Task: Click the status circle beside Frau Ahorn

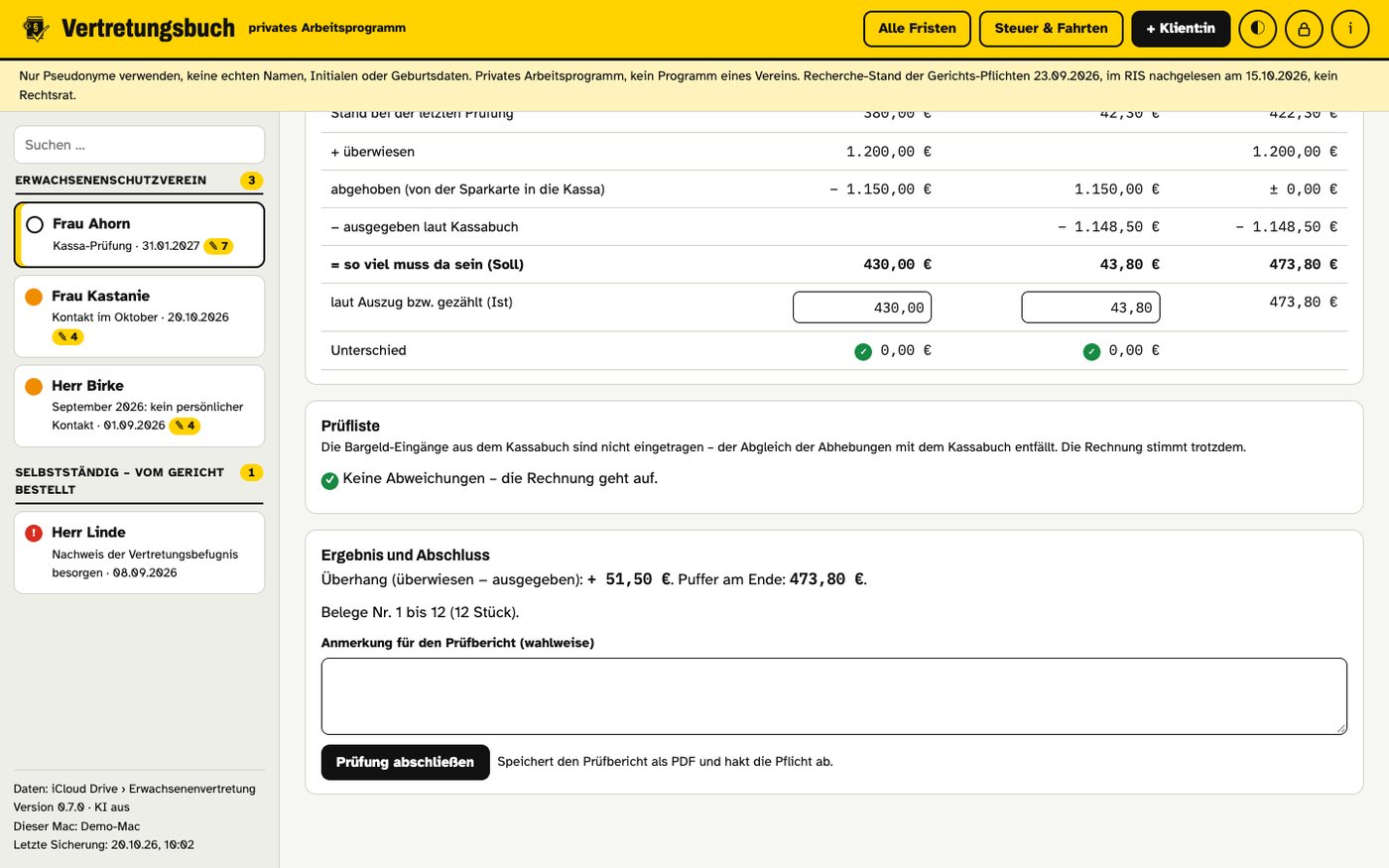Action: click(35, 224)
